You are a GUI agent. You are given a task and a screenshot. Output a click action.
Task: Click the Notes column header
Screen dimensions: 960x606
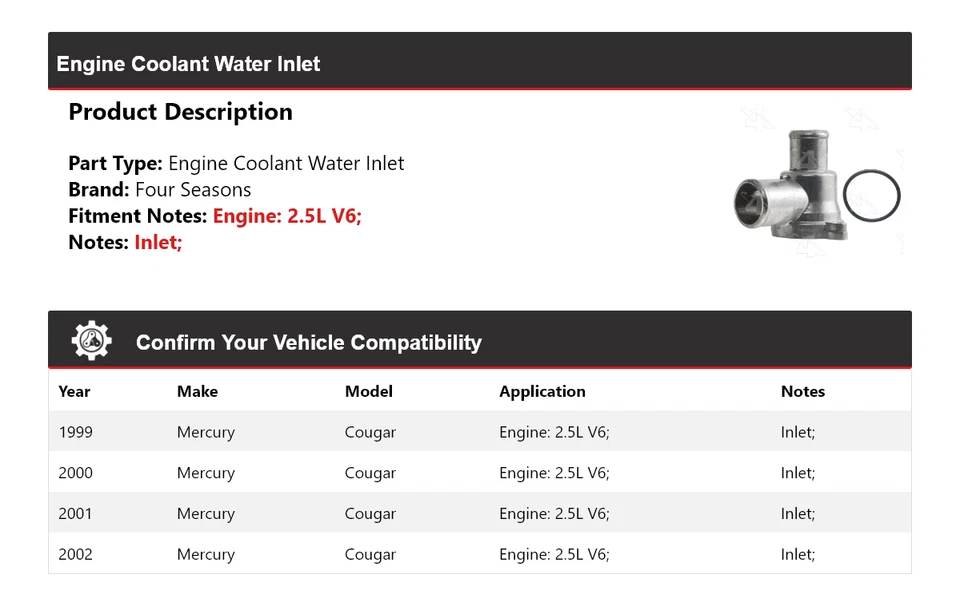pos(802,391)
